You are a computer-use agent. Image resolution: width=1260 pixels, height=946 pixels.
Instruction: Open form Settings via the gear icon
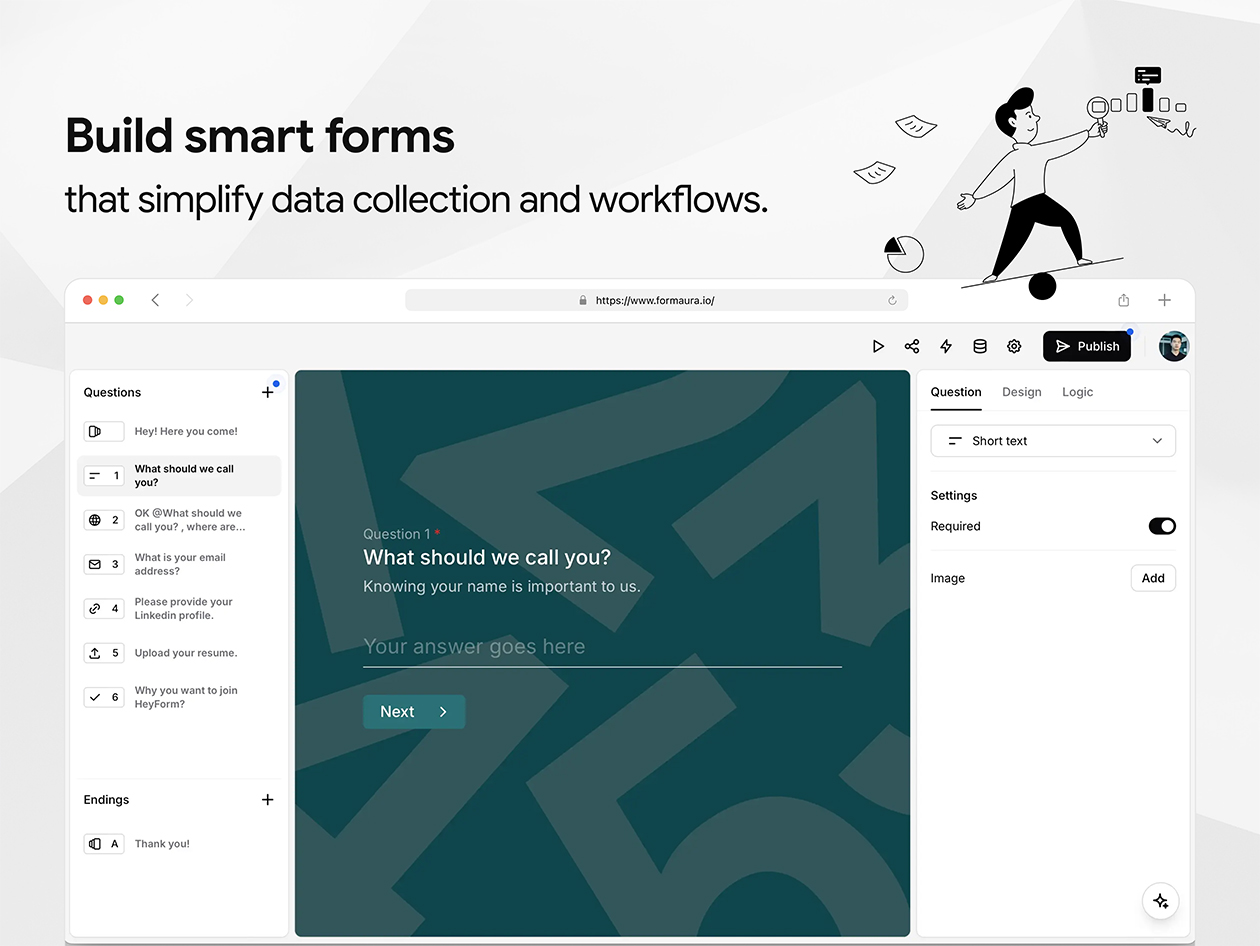click(1014, 346)
